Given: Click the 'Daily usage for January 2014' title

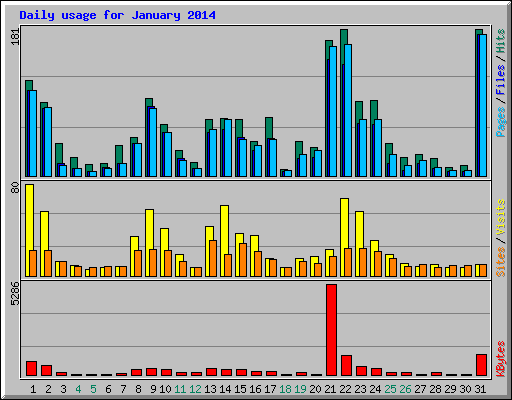Looking at the screenshot, I should [117, 15].
